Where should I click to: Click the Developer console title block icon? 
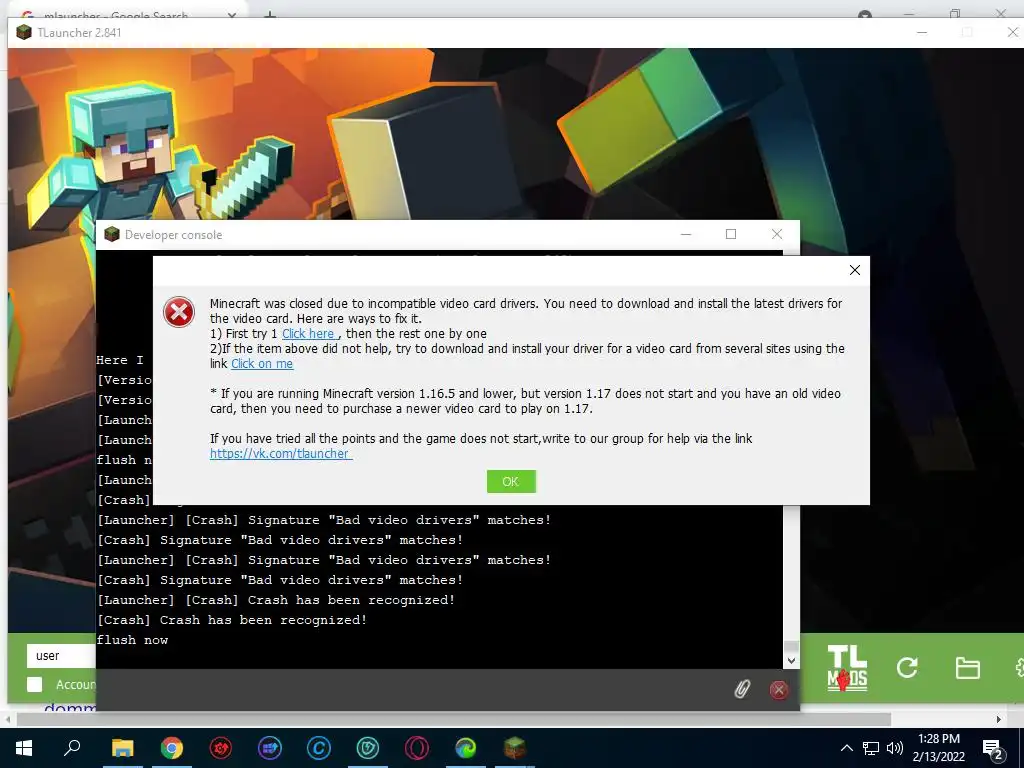112,234
